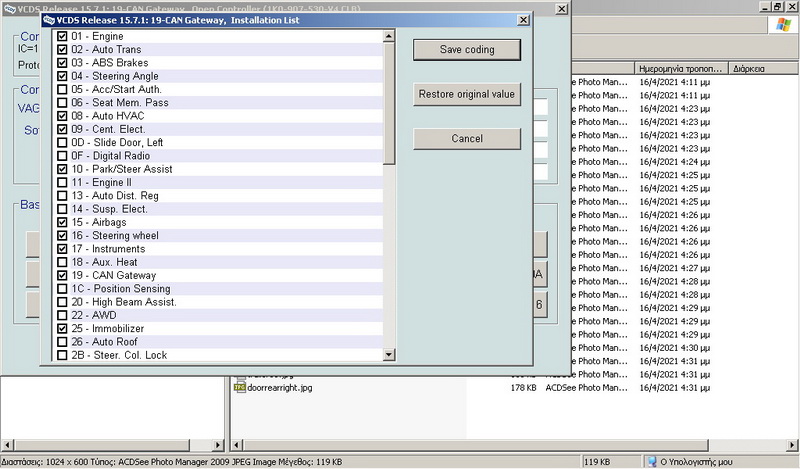This screenshot has width=800, height=469.
Task: Close the background file browser window
Action: [x=793, y=7]
